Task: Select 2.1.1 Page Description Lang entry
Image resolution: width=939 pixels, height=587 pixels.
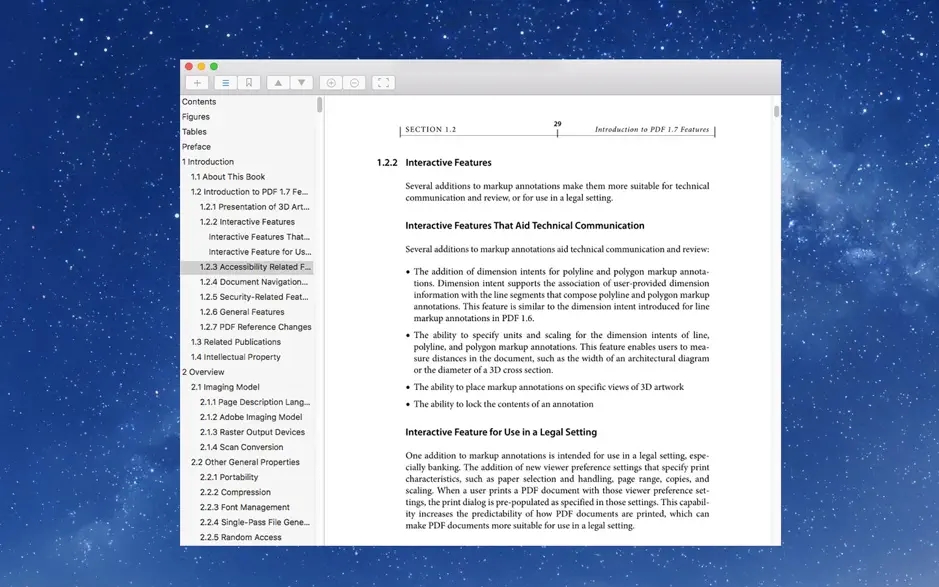Action: click(x=255, y=402)
